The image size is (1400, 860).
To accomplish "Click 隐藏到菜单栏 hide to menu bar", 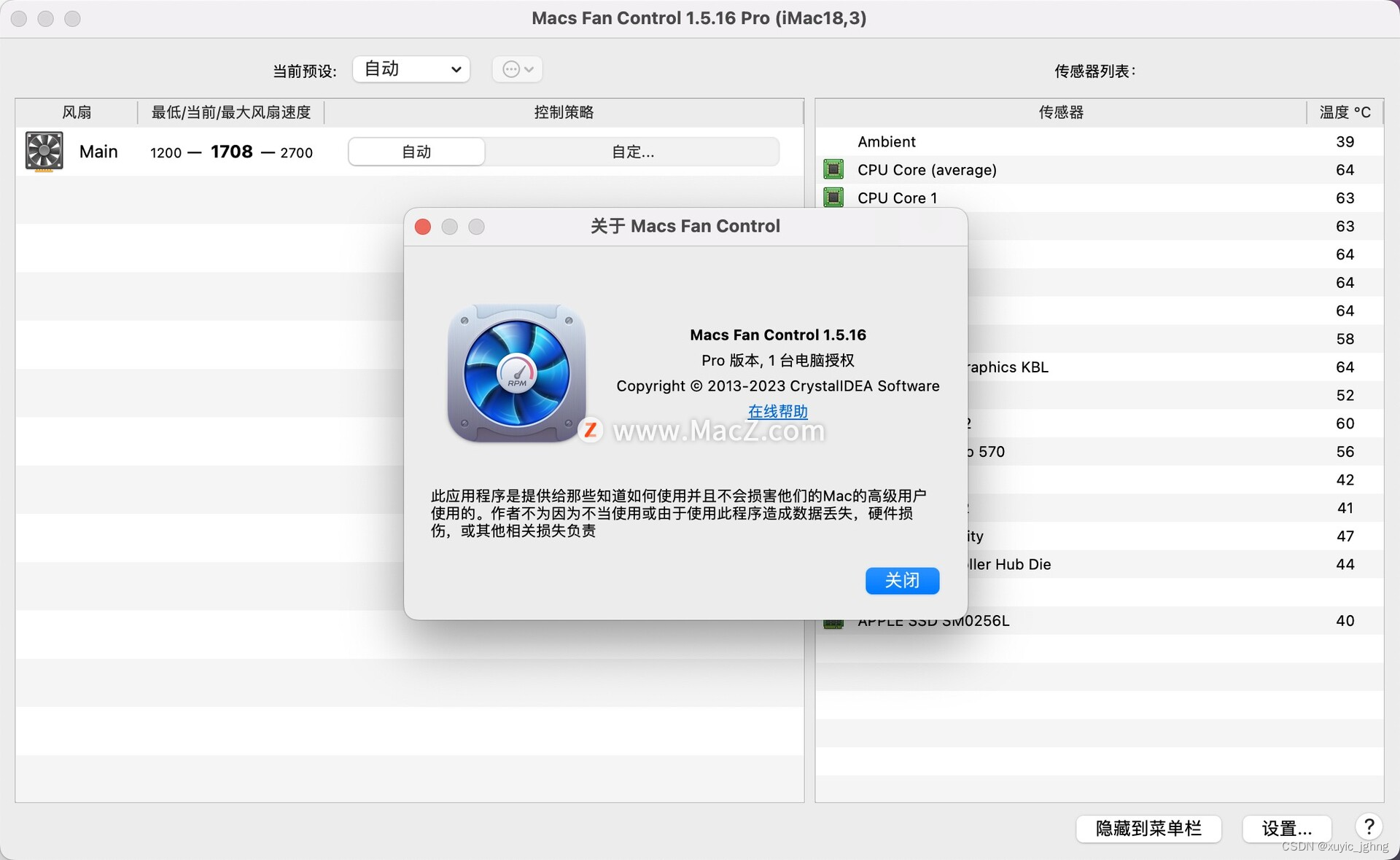I will 1148,829.
